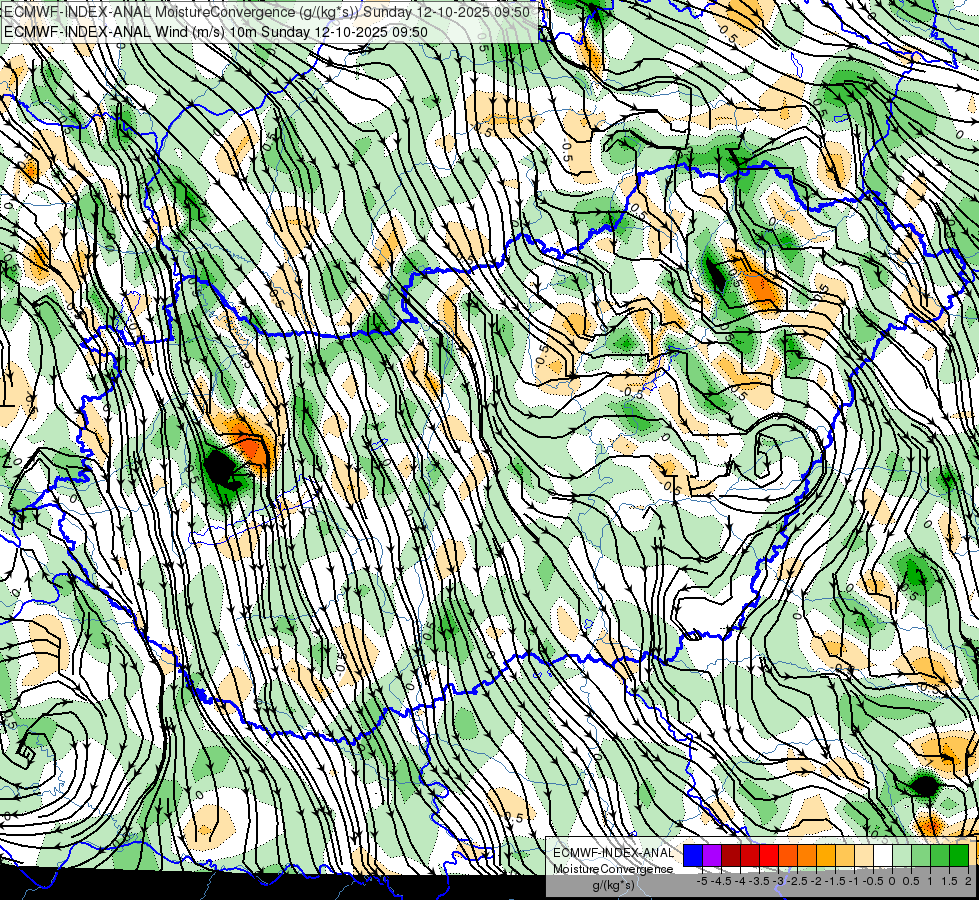Click the white legend swatch for -0.5 to 0

click(x=883, y=856)
